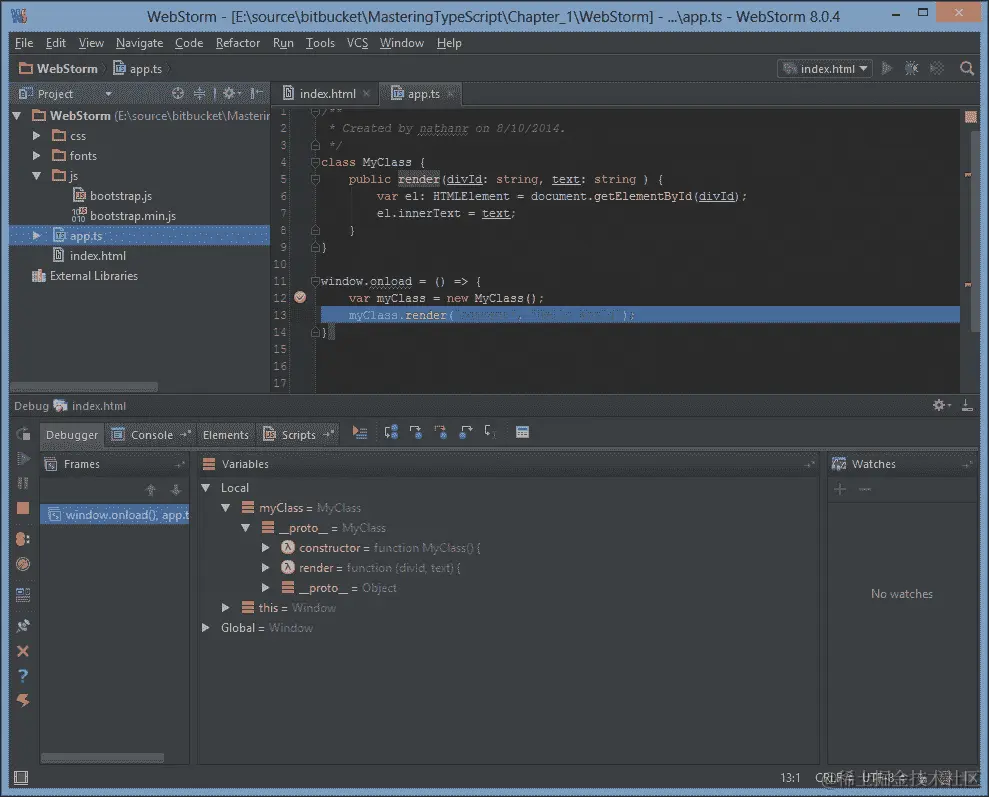Click the pin tab icon in debug sidebar
This screenshot has width=989, height=797.
[23, 625]
